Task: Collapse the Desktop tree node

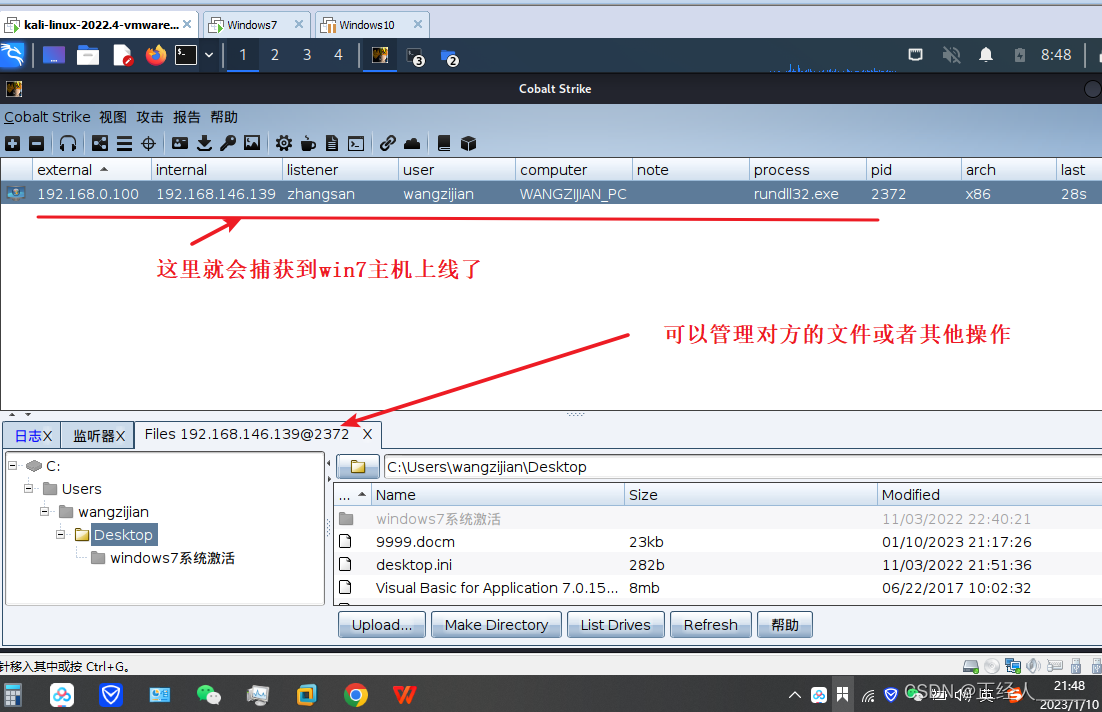Action: pos(60,535)
